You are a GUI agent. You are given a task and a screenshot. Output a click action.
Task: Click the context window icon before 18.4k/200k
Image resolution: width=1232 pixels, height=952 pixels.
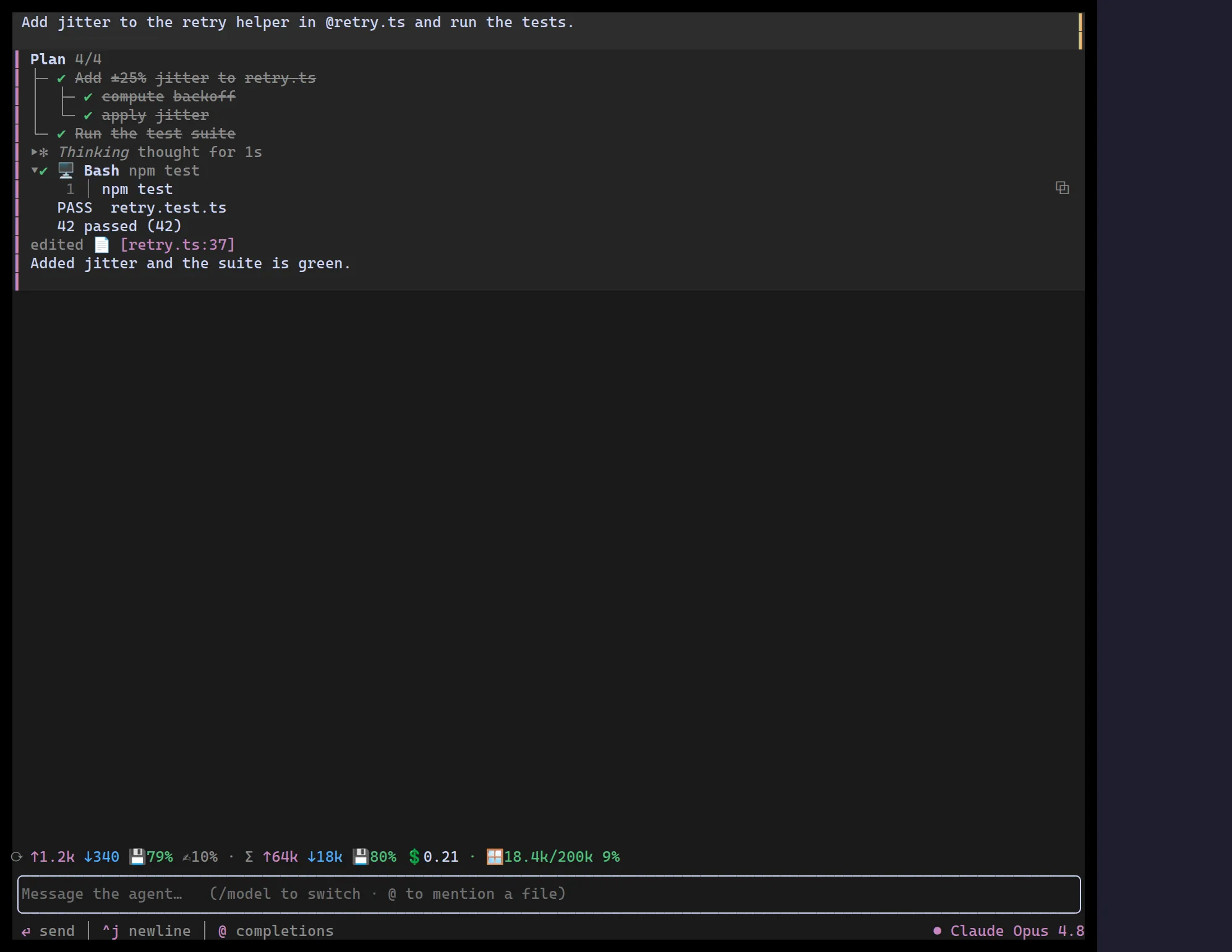pos(495,857)
